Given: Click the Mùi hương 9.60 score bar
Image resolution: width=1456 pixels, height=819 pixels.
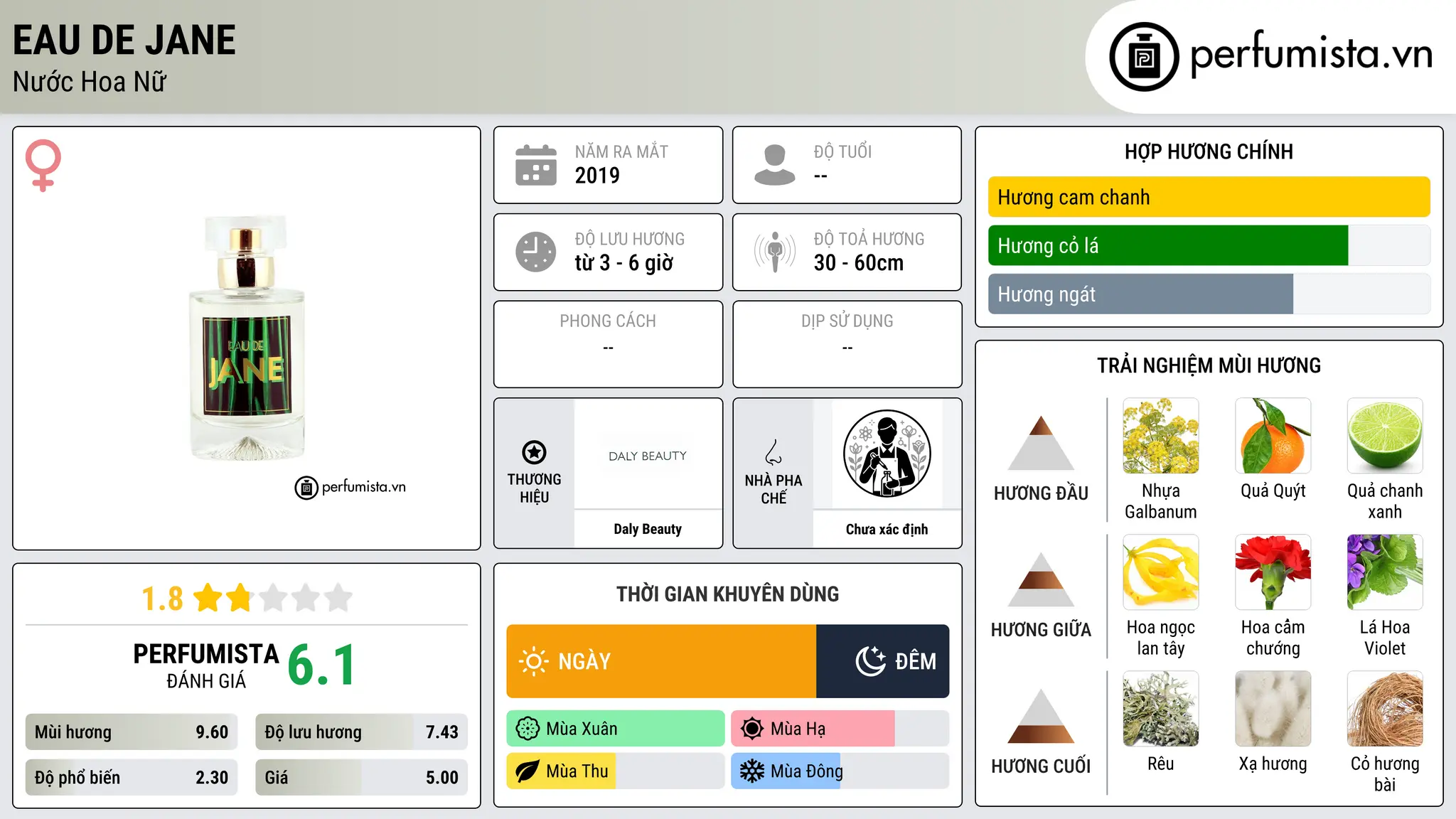Looking at the screenshot, I should [x=132, y=732].
